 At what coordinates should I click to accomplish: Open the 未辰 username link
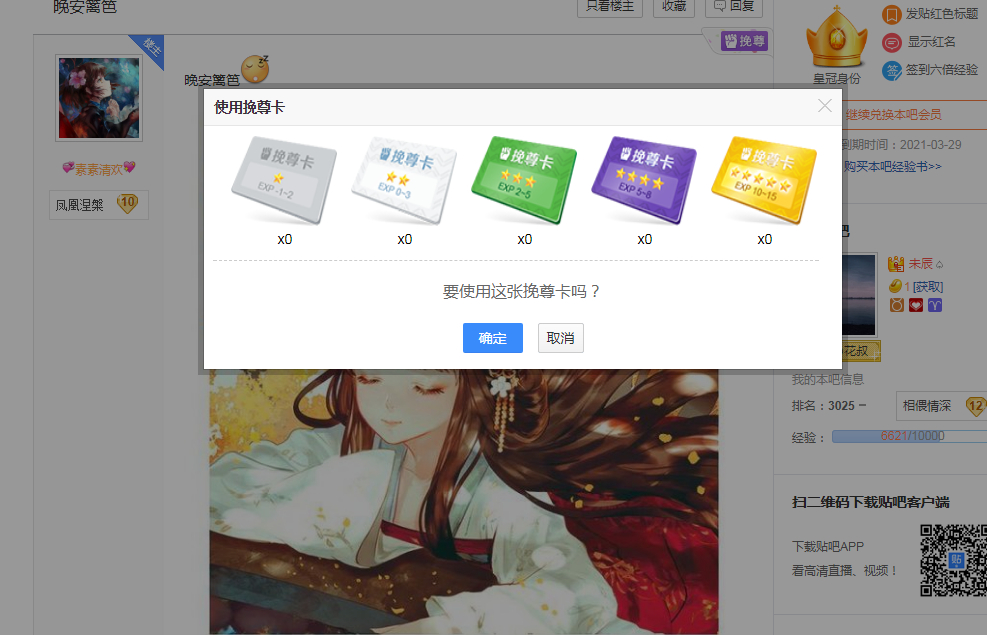[920, 264]
